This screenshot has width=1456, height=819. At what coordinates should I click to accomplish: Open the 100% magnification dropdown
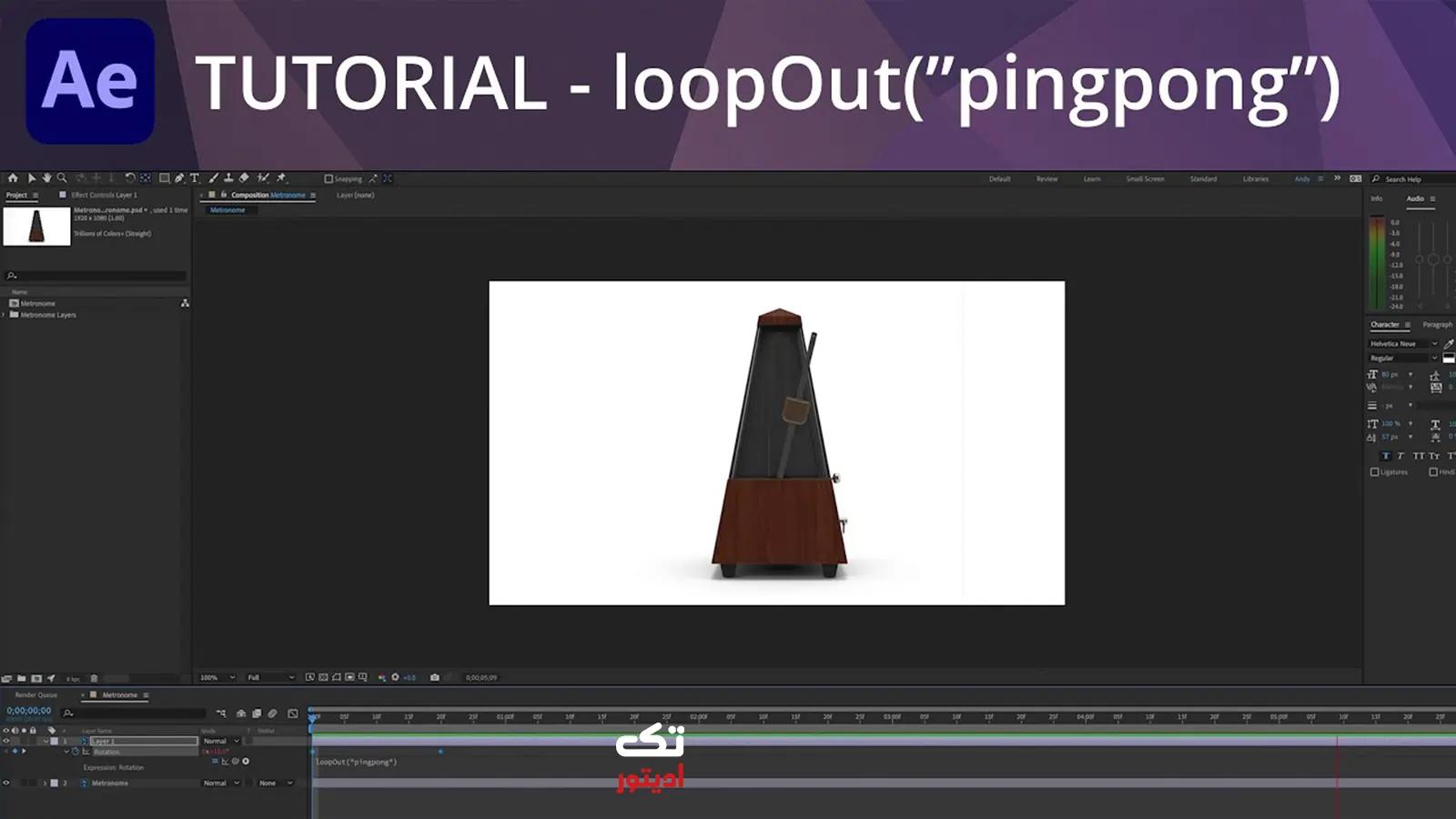tap(217, 677)
